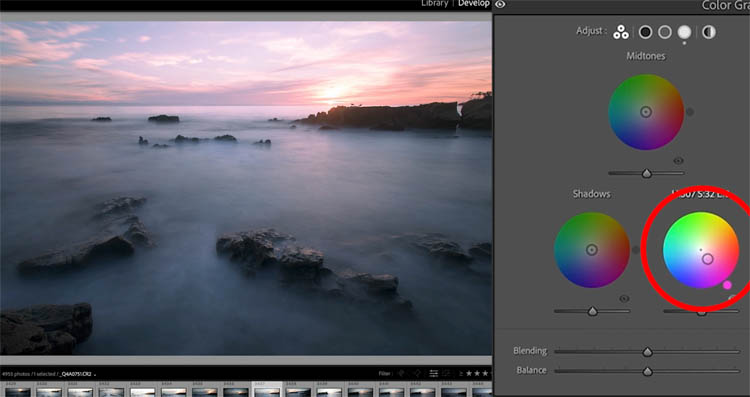
Task: Click the Highlights wheel saturation handle
Action: 708,259
